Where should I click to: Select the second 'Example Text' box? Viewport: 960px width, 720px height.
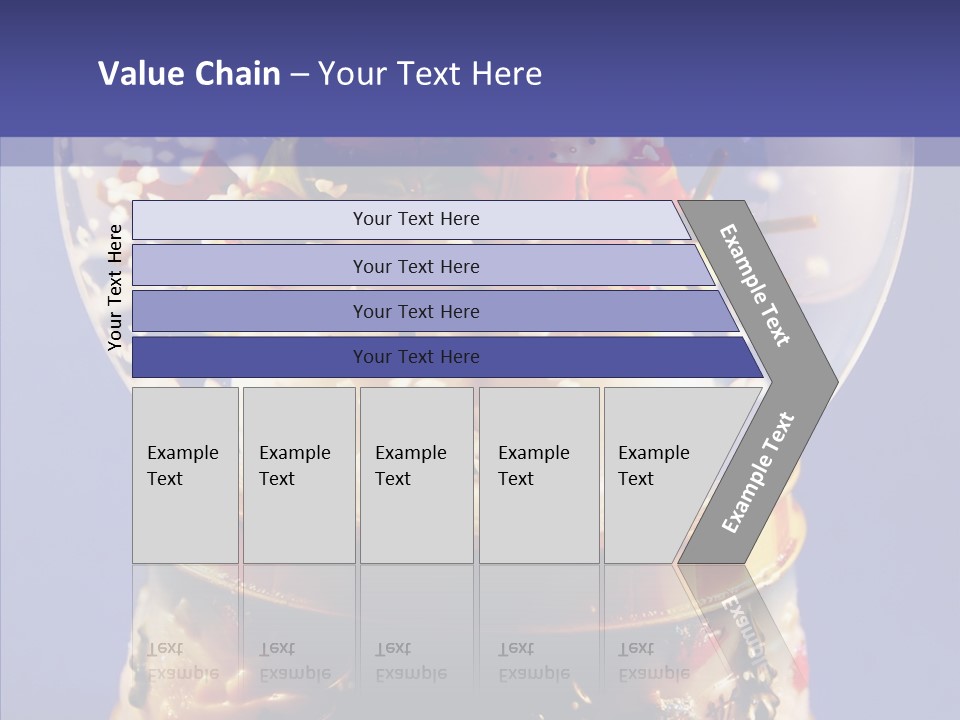(x=298, y=475)
